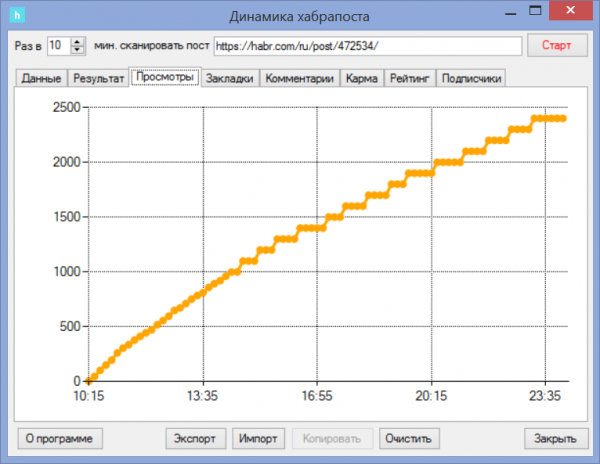Decrease scan interval with down arrow
Image resolution: width=600 pixels, height=464 pixels.
pos(77,50)
